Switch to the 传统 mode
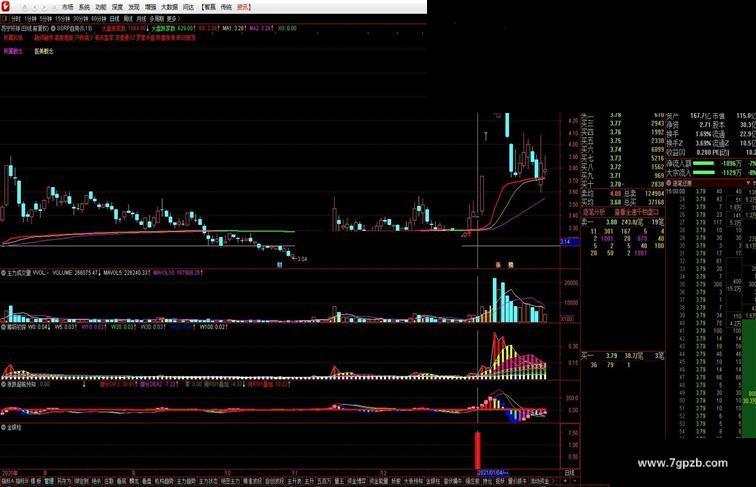 (x=226, y=7)
